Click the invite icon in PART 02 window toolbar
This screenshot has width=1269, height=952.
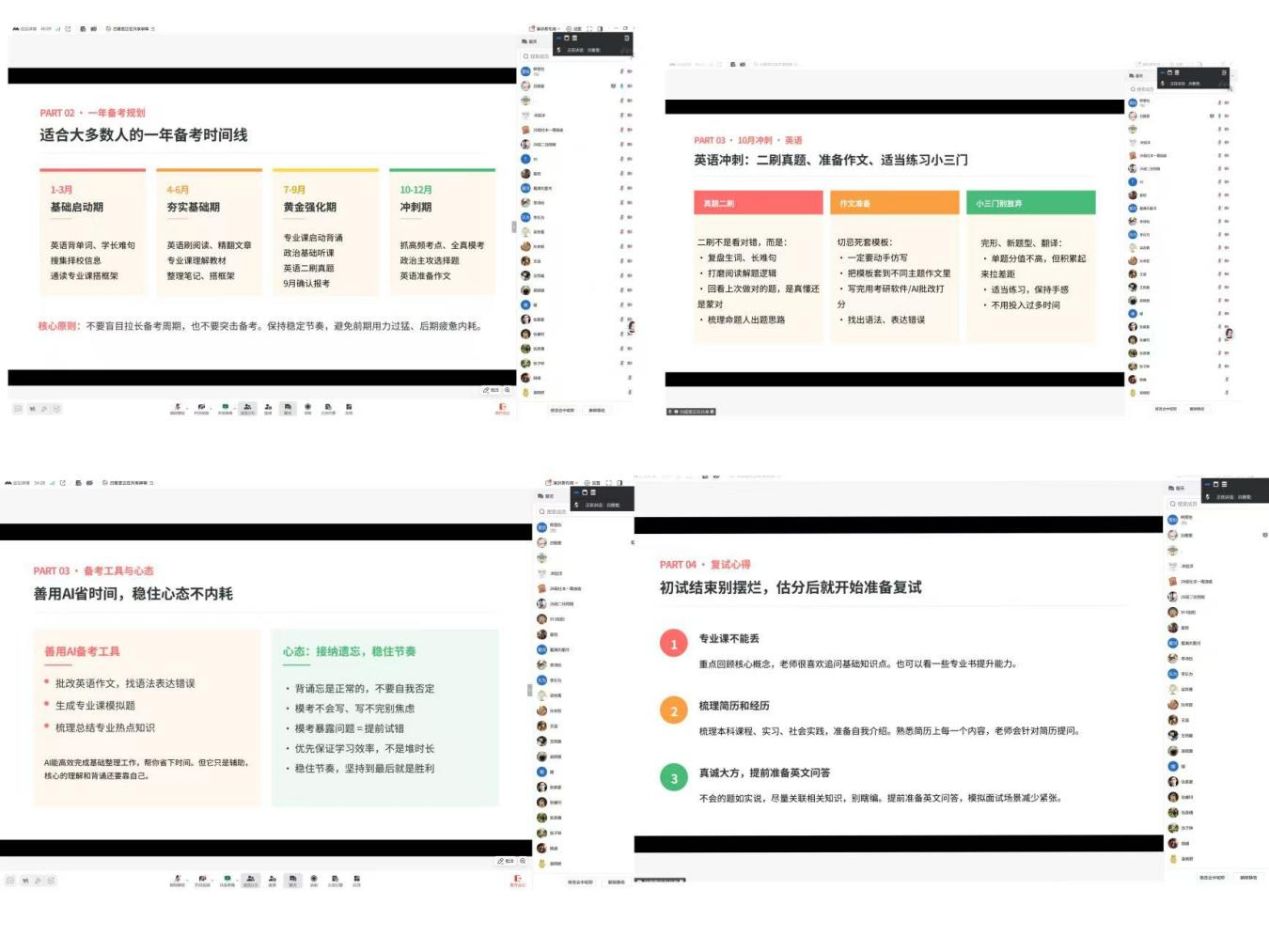pyautogui.click(x=268, y=408)
